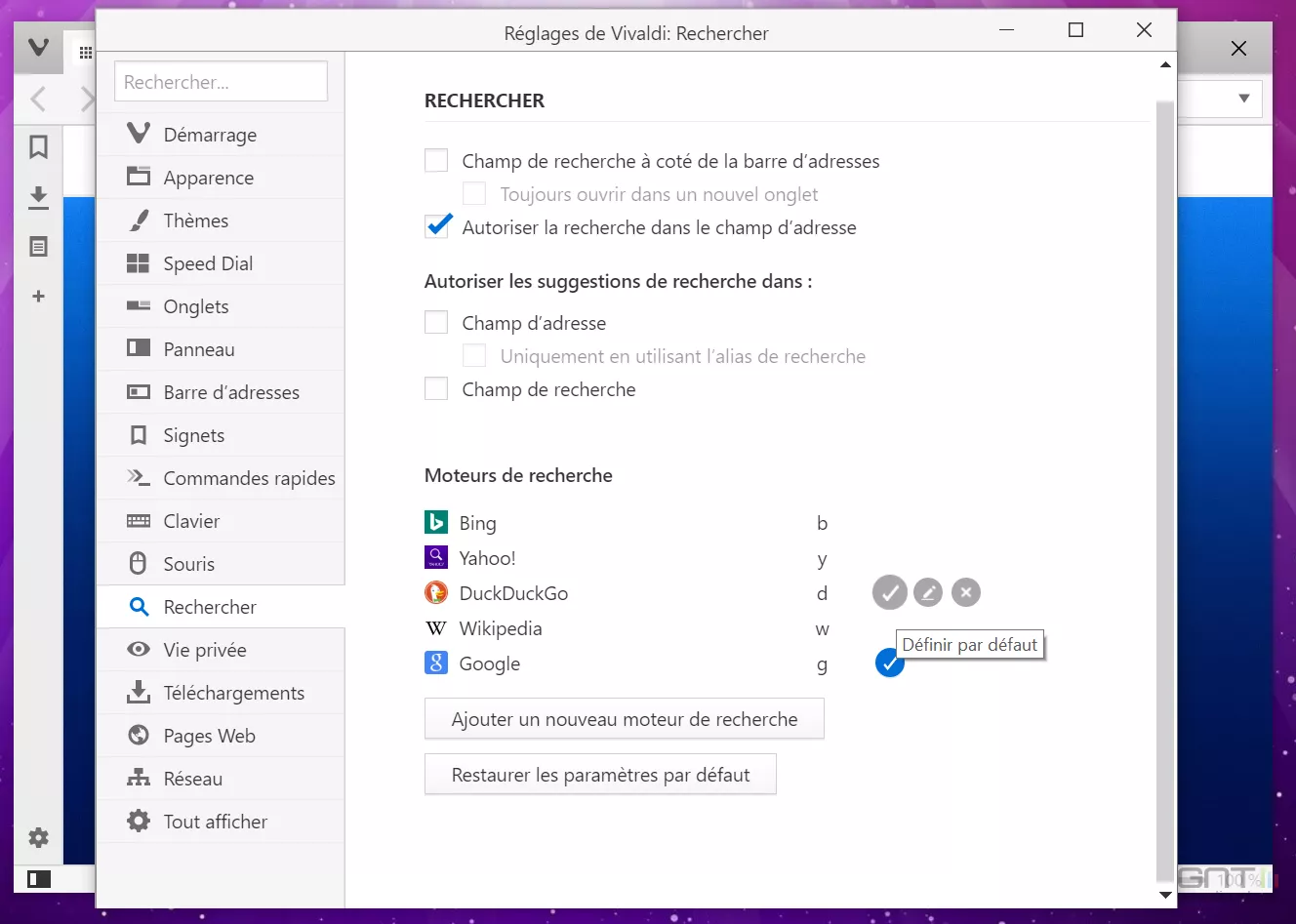Click the edit pencil icon for DuckDuckGo
The height and width of the screenshot is (924, 1296).
click(x=928, y=592)
